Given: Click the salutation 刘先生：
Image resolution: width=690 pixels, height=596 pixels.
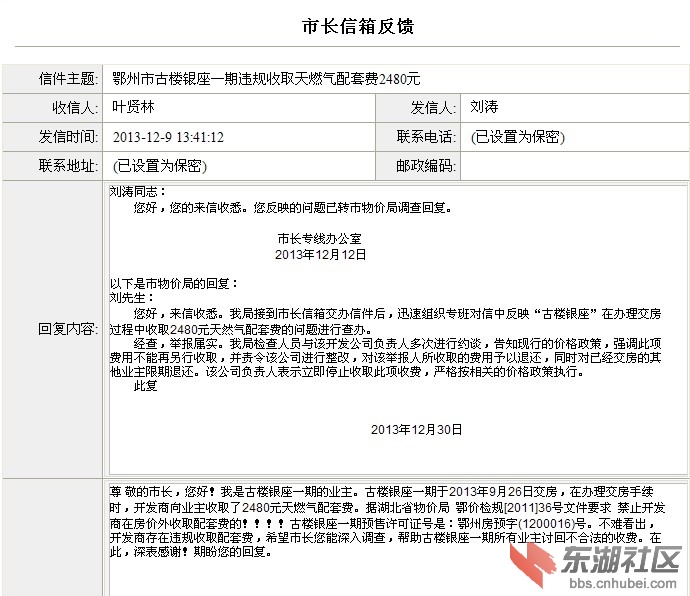Looking at the screenshot, I should [x=132, y=298].
